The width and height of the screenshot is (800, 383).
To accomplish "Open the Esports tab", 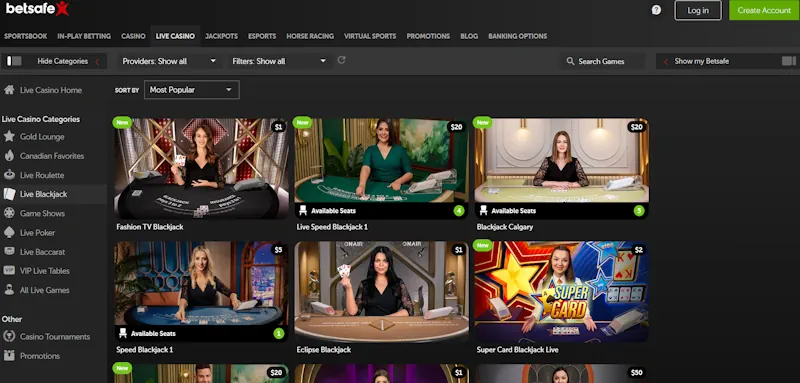I will (262, 36).
